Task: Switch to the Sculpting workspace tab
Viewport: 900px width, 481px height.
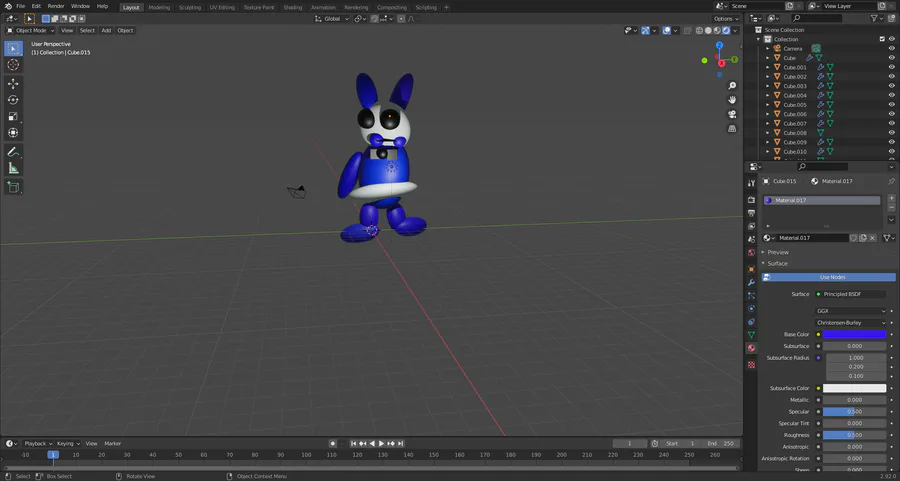Action: (x=189, y=7)
